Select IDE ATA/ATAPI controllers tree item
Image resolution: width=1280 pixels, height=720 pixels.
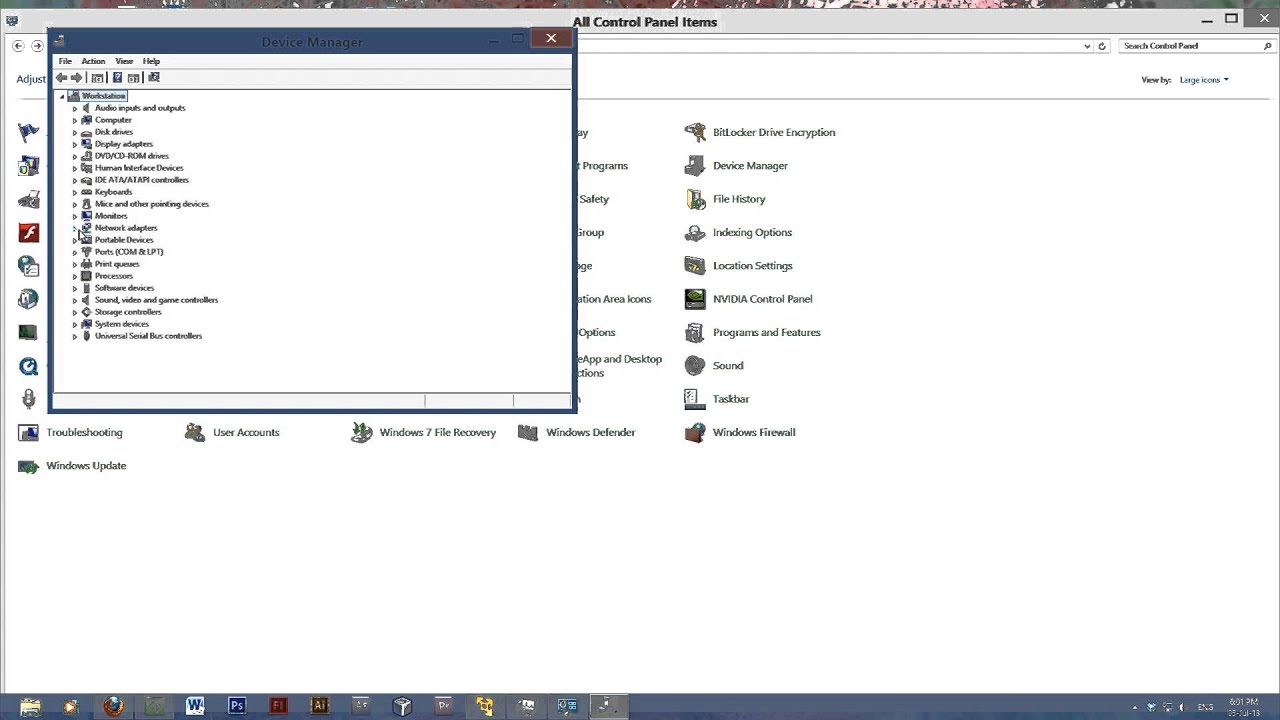[x=142, y=180]
